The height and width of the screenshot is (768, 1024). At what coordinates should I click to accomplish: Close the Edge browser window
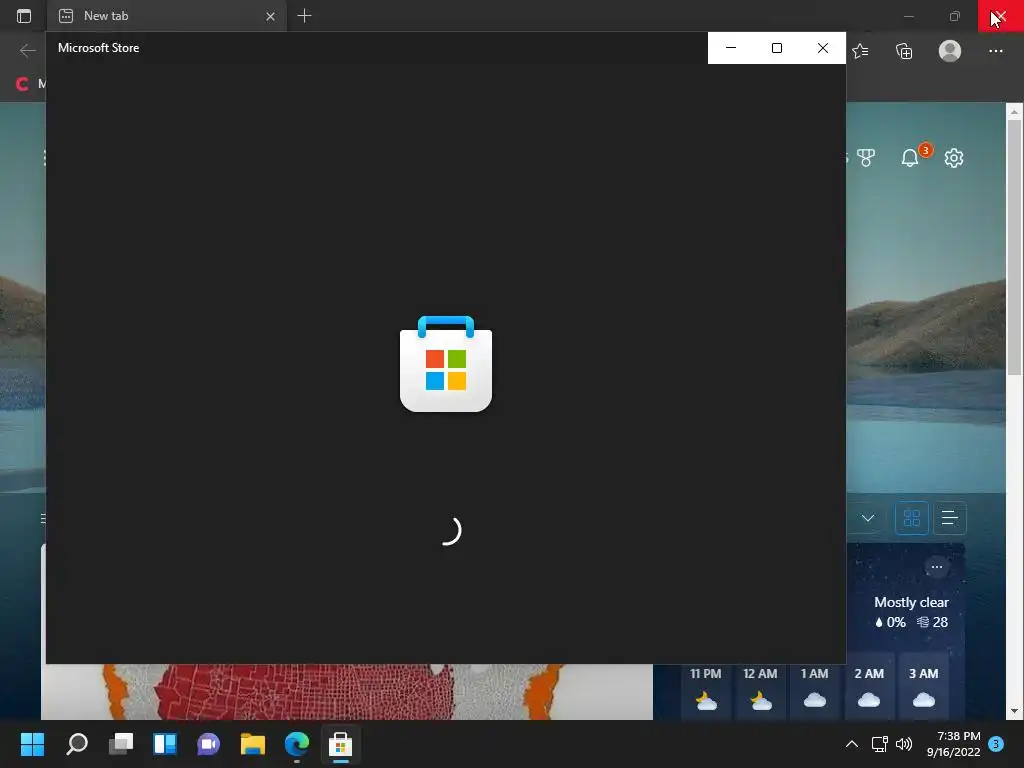tap(1000, 16)
